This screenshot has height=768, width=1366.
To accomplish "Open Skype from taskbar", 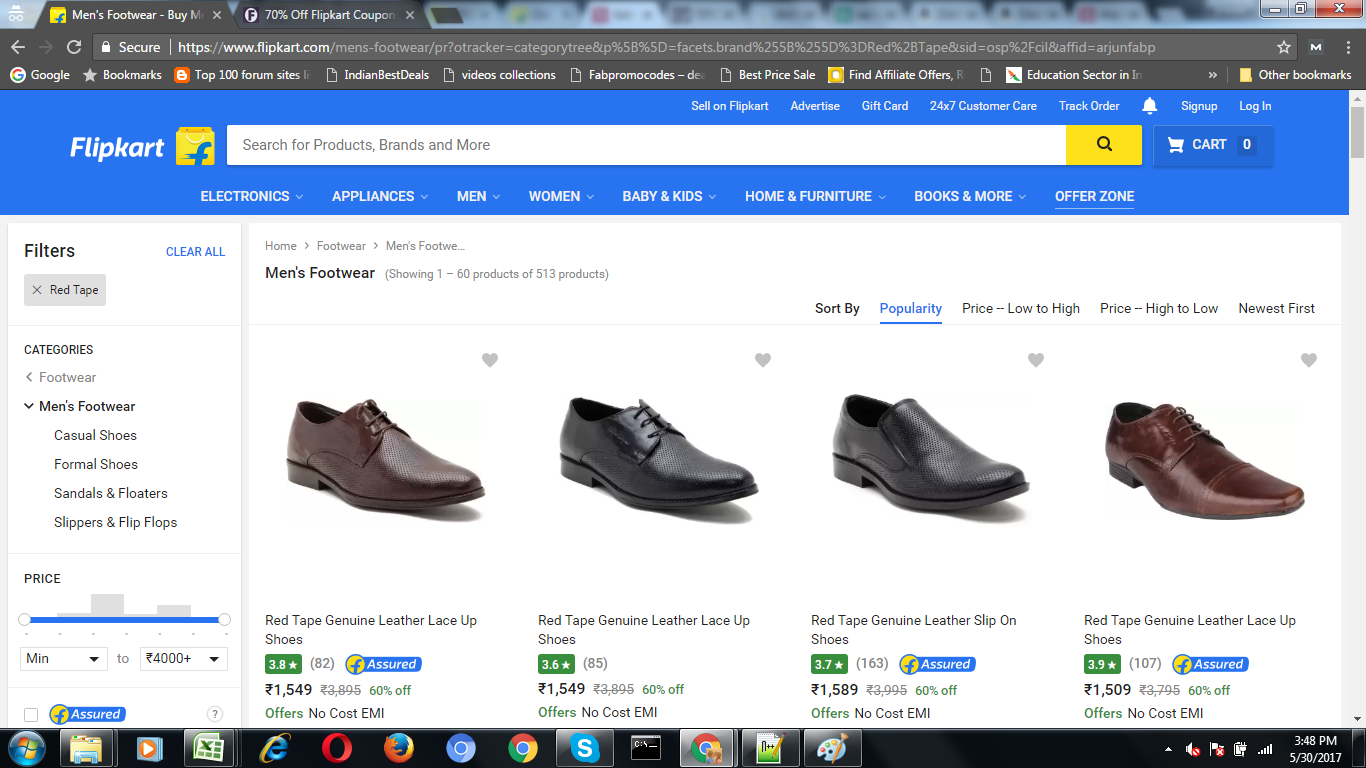I will [585, 748].
